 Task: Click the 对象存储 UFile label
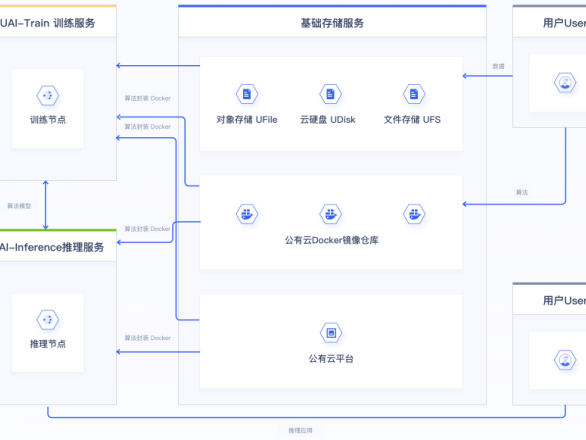[247, 120]
